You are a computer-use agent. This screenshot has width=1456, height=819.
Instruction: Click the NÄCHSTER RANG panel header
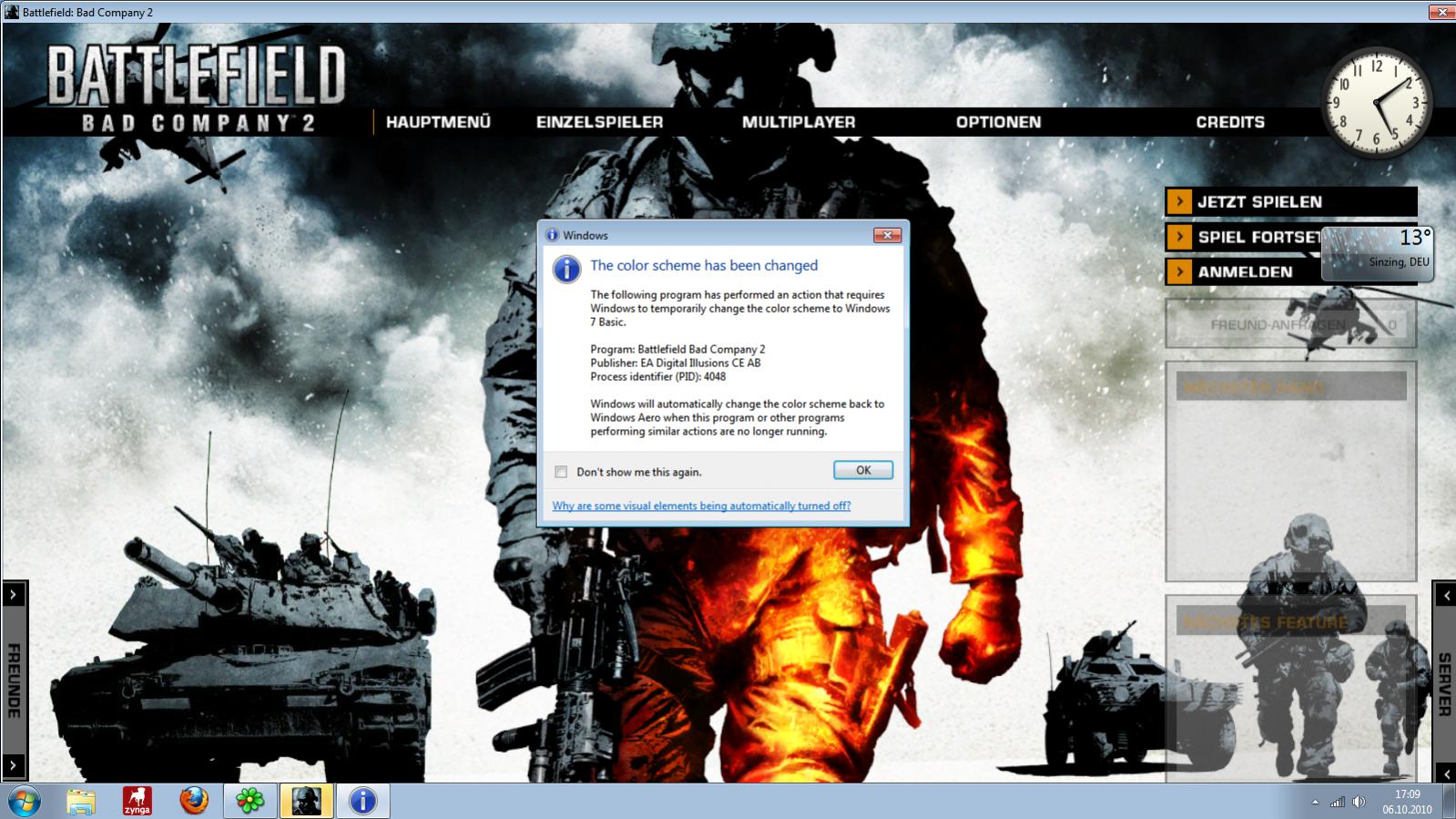pyautogui.click(x=1291, y=386)
